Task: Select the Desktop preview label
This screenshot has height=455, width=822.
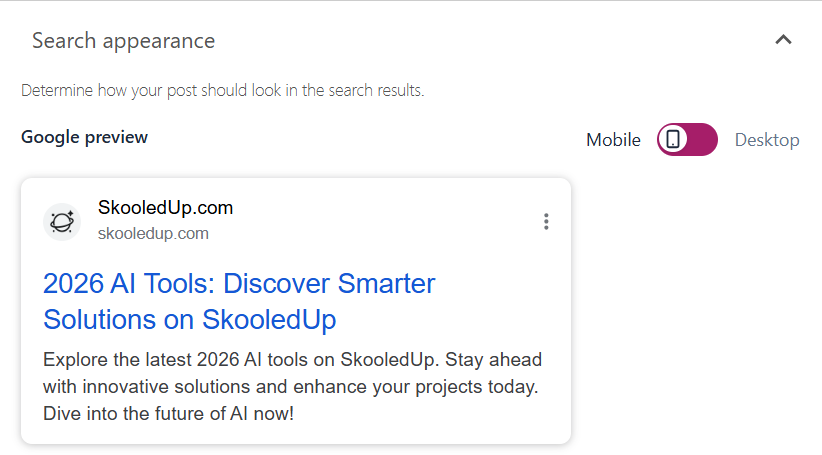Action: (x=767, y=140)
